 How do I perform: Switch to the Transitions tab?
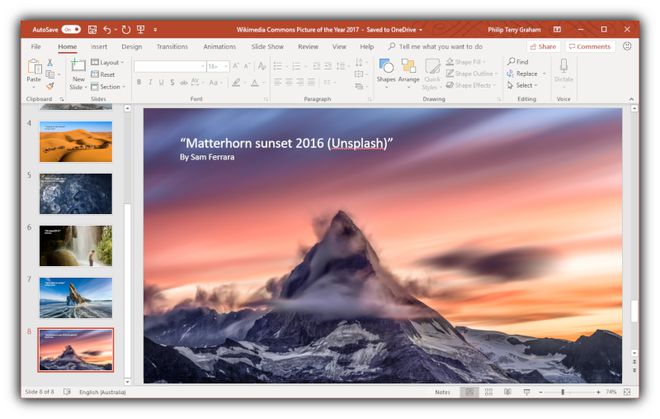(x=172, y=46)
